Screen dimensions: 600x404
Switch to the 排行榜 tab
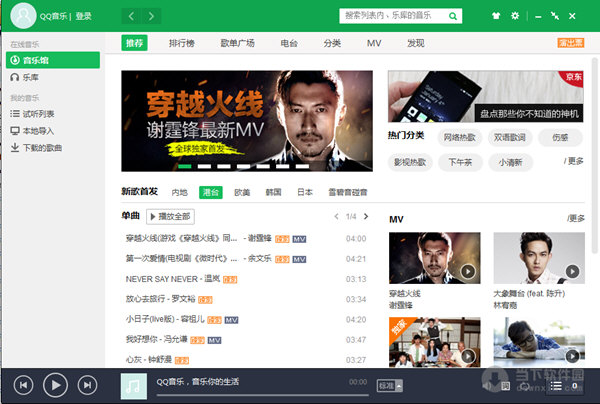click(x=182, y=43)
